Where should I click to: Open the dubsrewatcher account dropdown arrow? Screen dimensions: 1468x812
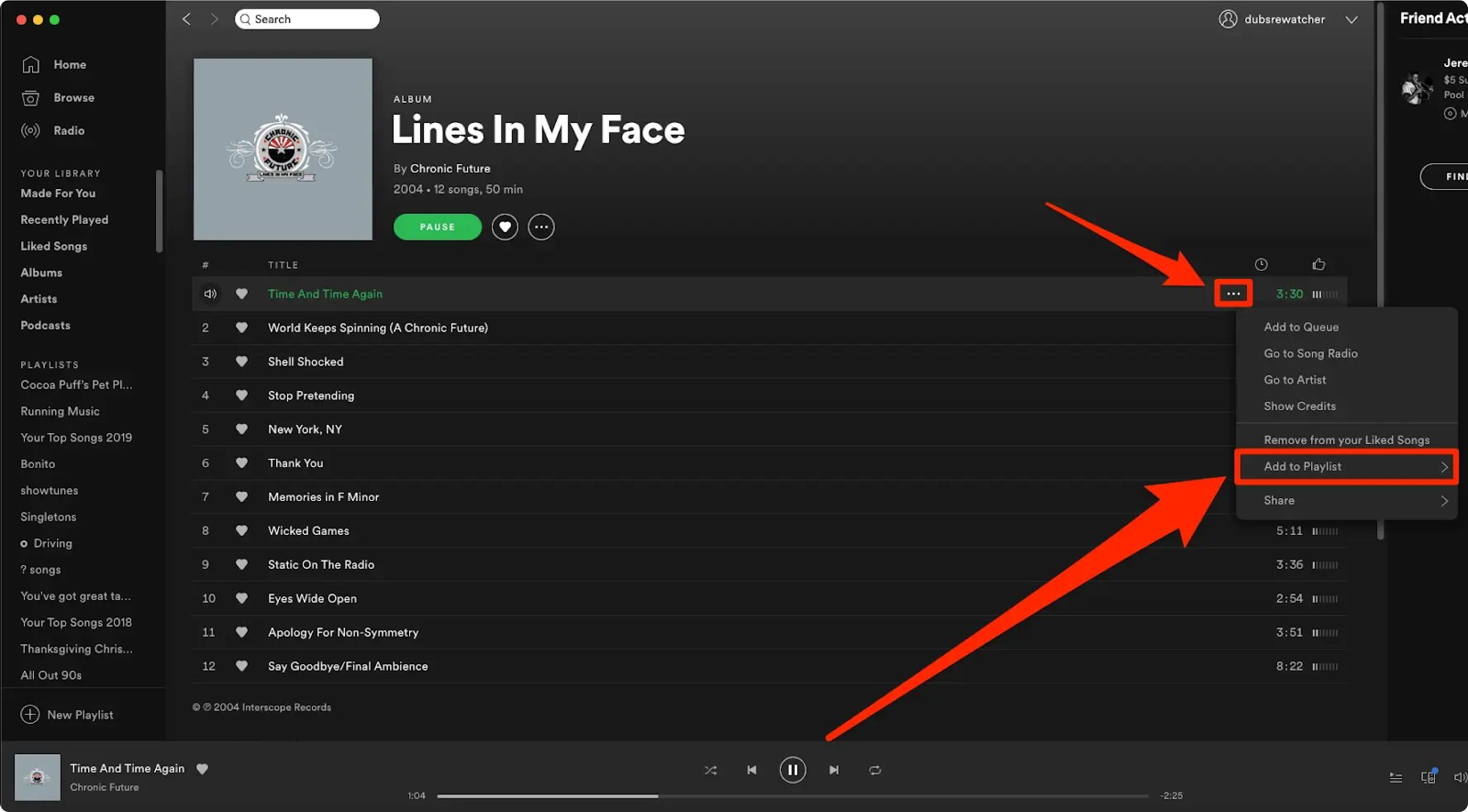(1351, 19)
